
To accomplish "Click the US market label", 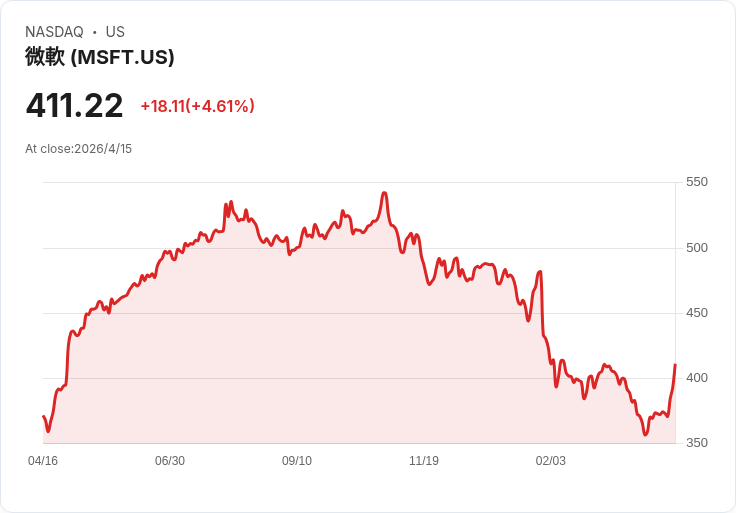I will coord(115,32).
